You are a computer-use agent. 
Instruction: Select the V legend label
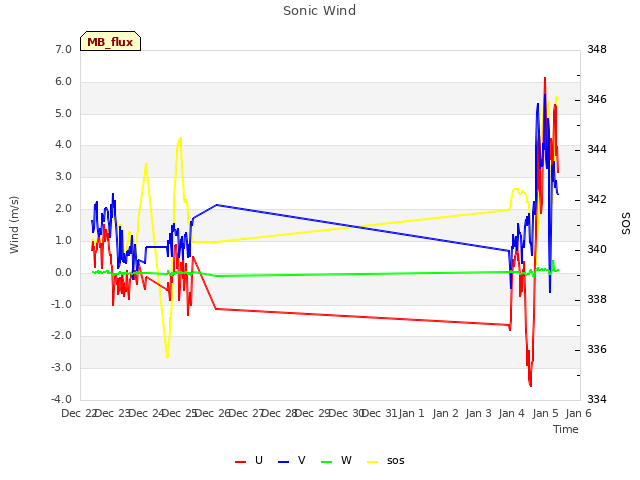(302, 460)
